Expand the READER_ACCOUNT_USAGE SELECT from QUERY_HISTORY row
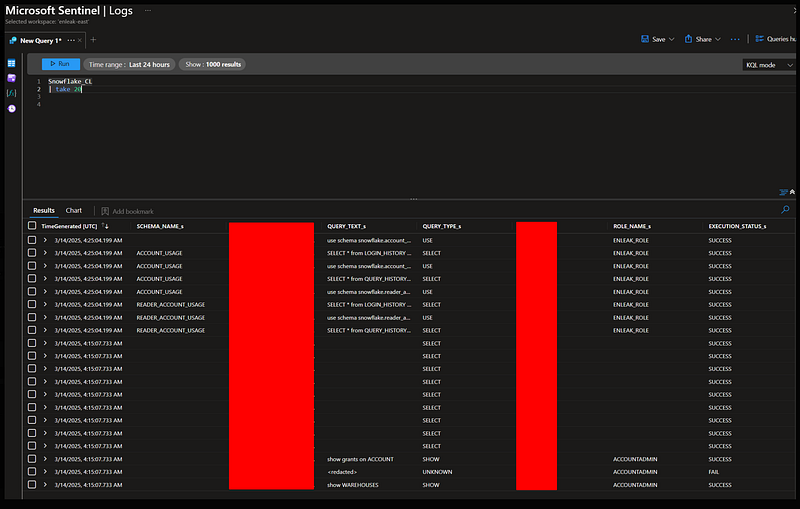 tap(45, 330)
